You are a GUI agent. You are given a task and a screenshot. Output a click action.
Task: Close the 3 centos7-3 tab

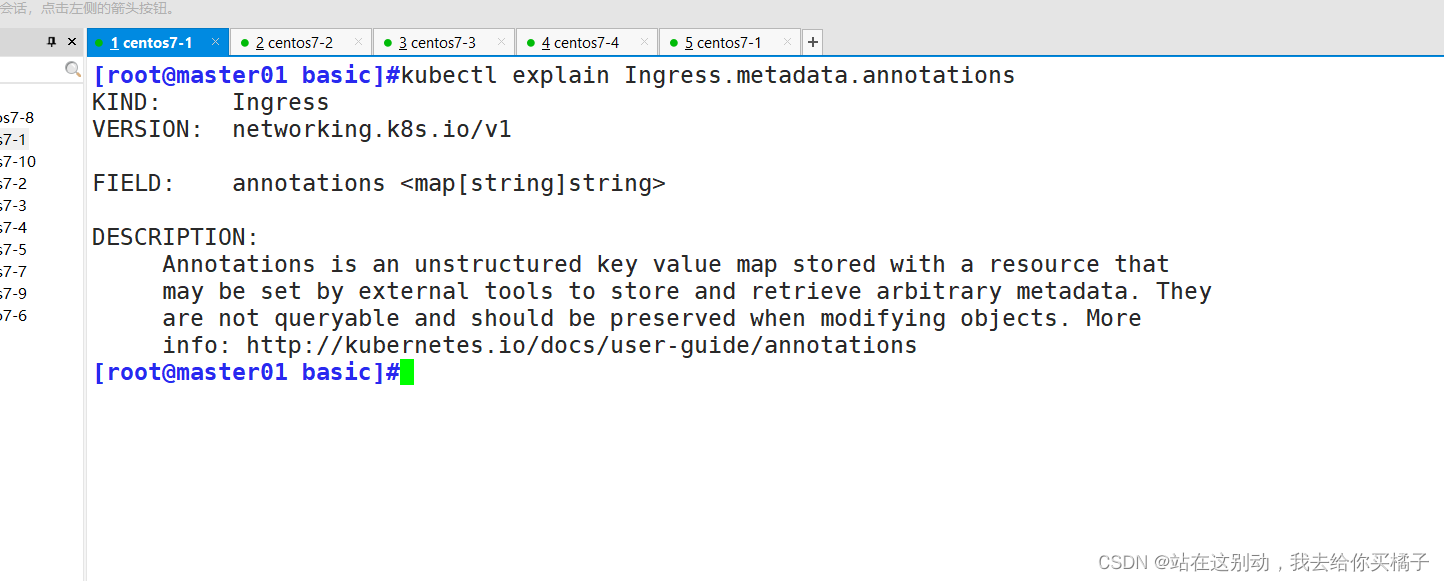point(501,42)
